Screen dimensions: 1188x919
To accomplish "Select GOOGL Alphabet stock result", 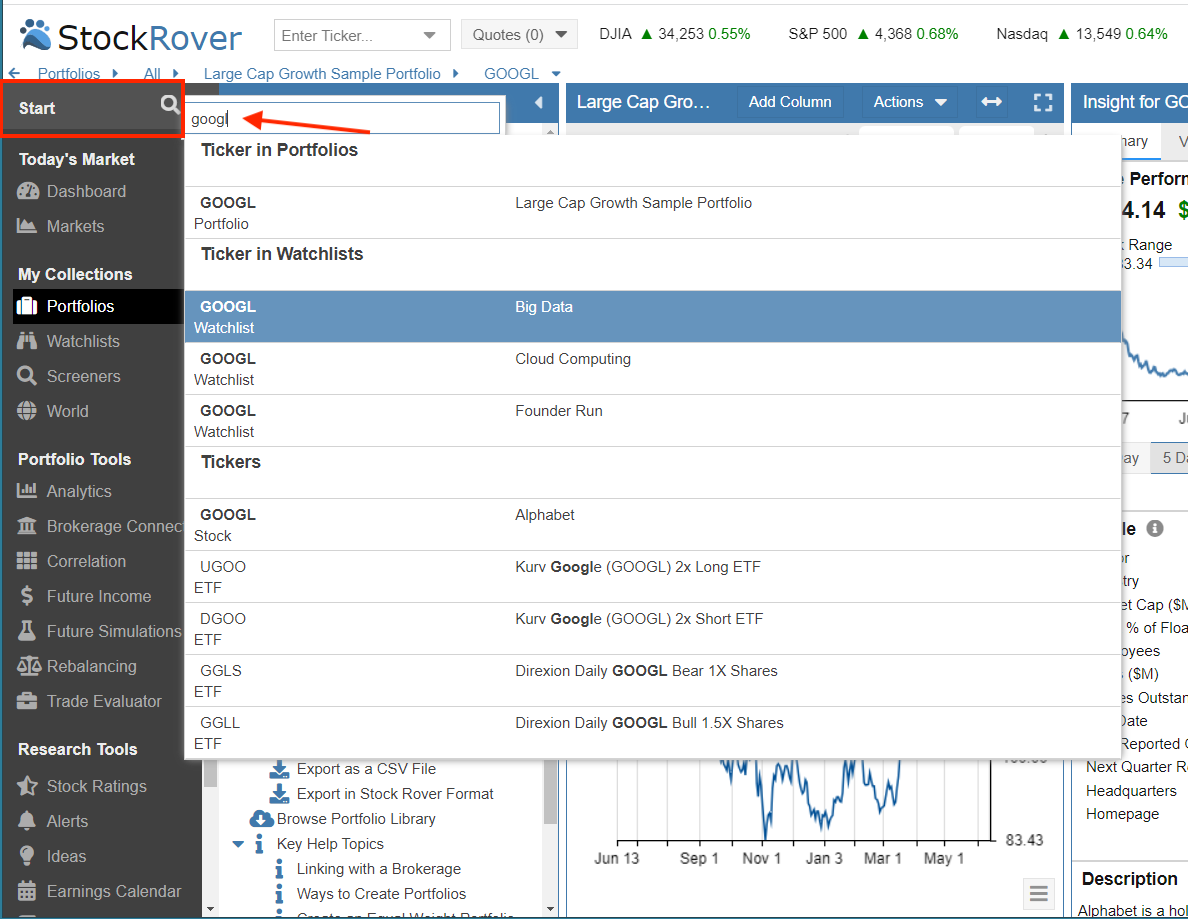I will tap(652, 525).
